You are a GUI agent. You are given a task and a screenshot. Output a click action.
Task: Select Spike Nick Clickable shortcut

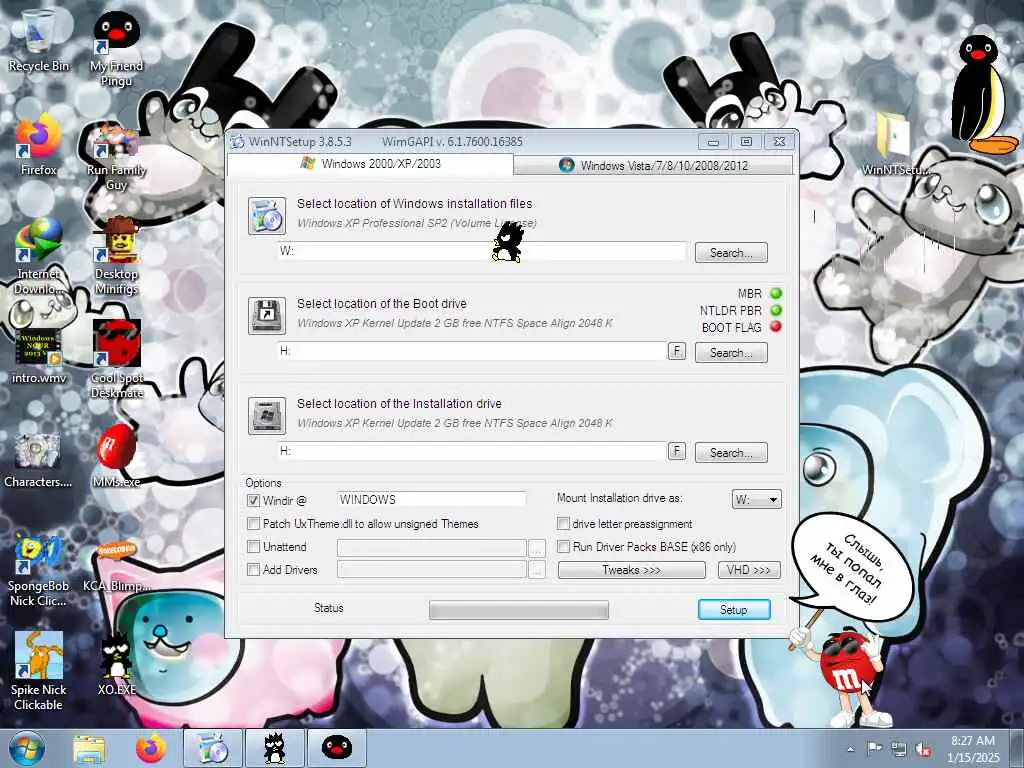(x=39, y=671)
